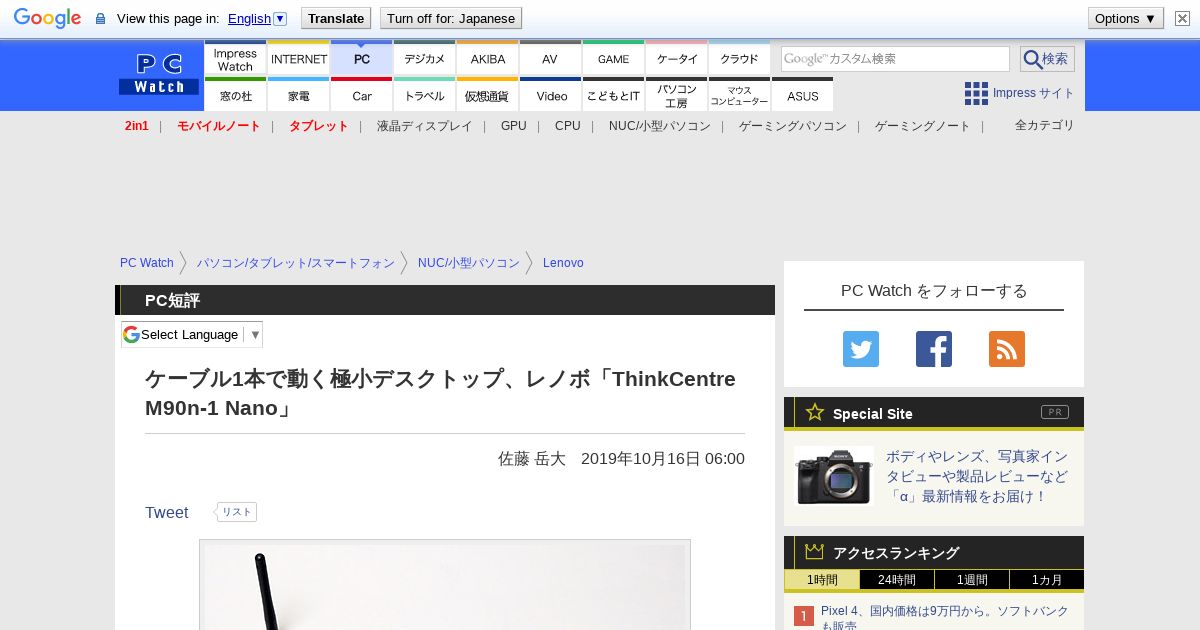Open the 仮想通貨 nav tab

pyautogui.click(x=488, y=95)
